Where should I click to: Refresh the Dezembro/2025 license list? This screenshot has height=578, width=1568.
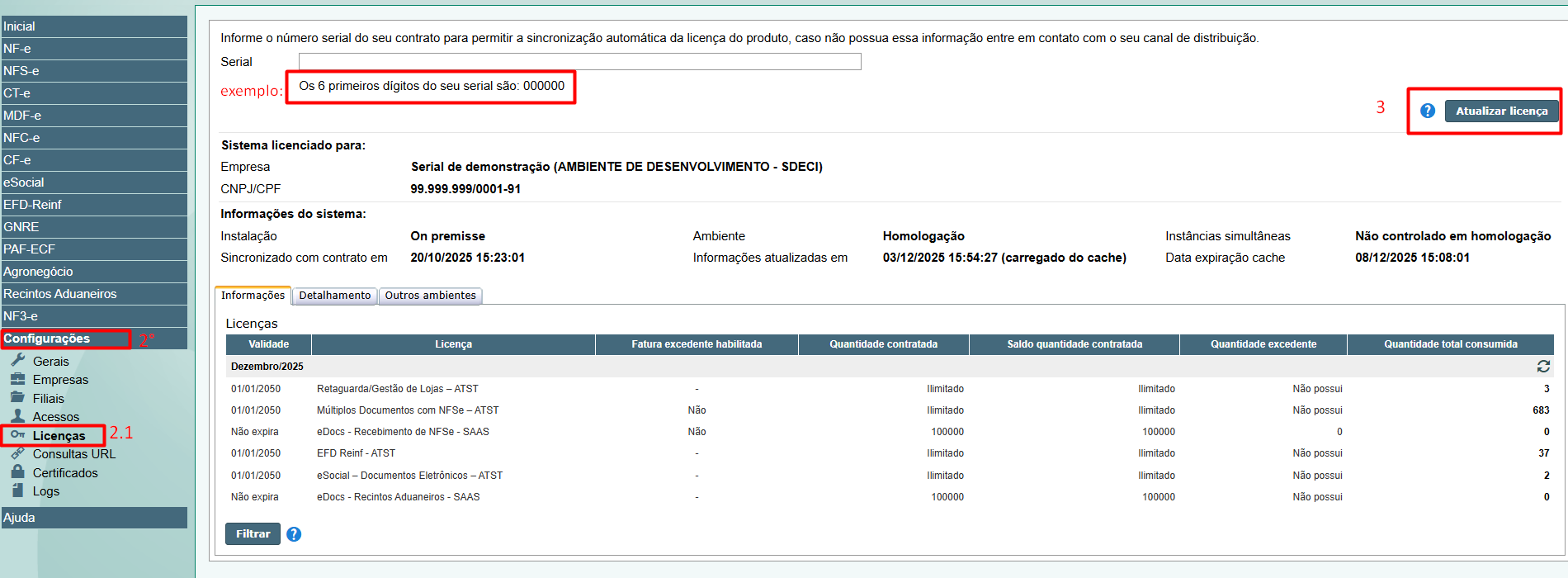pyautogui.click(x=1543, y=366)
